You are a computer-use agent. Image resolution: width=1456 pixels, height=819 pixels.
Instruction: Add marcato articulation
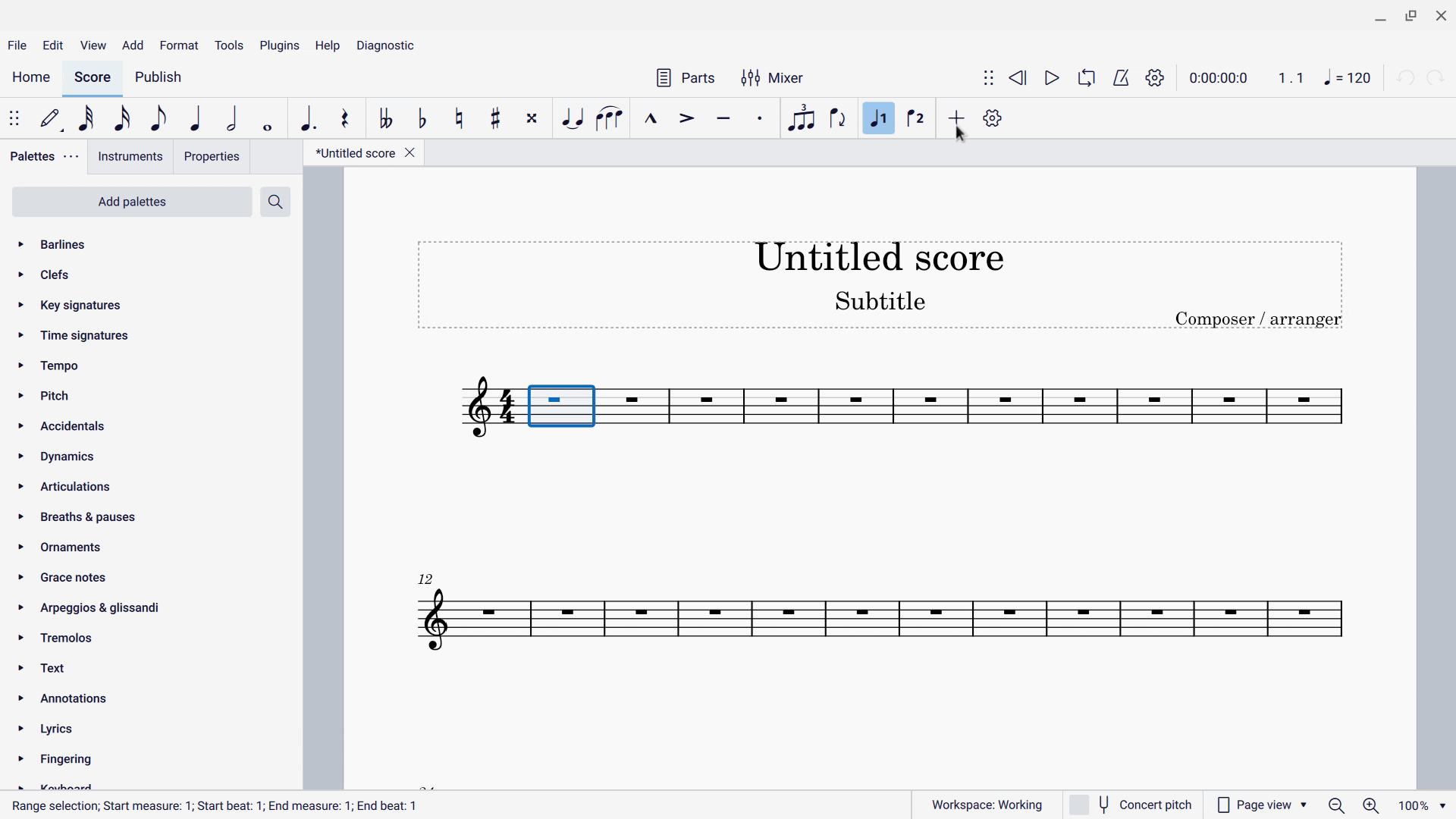(x=651, y=119)
